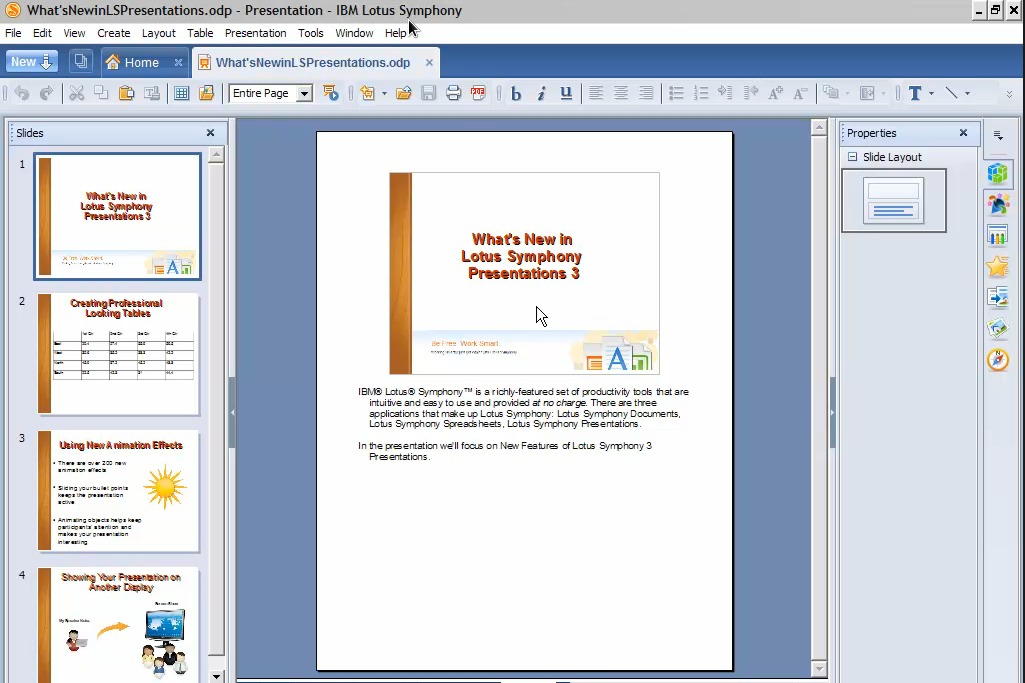Select the What'sNewinLSPresentations.odp tab

coord(314,62)
